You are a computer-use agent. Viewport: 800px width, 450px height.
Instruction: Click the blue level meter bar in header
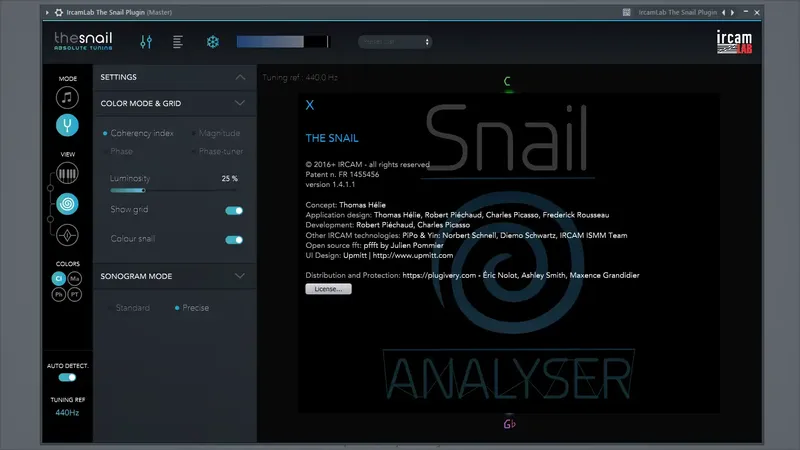tap(283, 42)
